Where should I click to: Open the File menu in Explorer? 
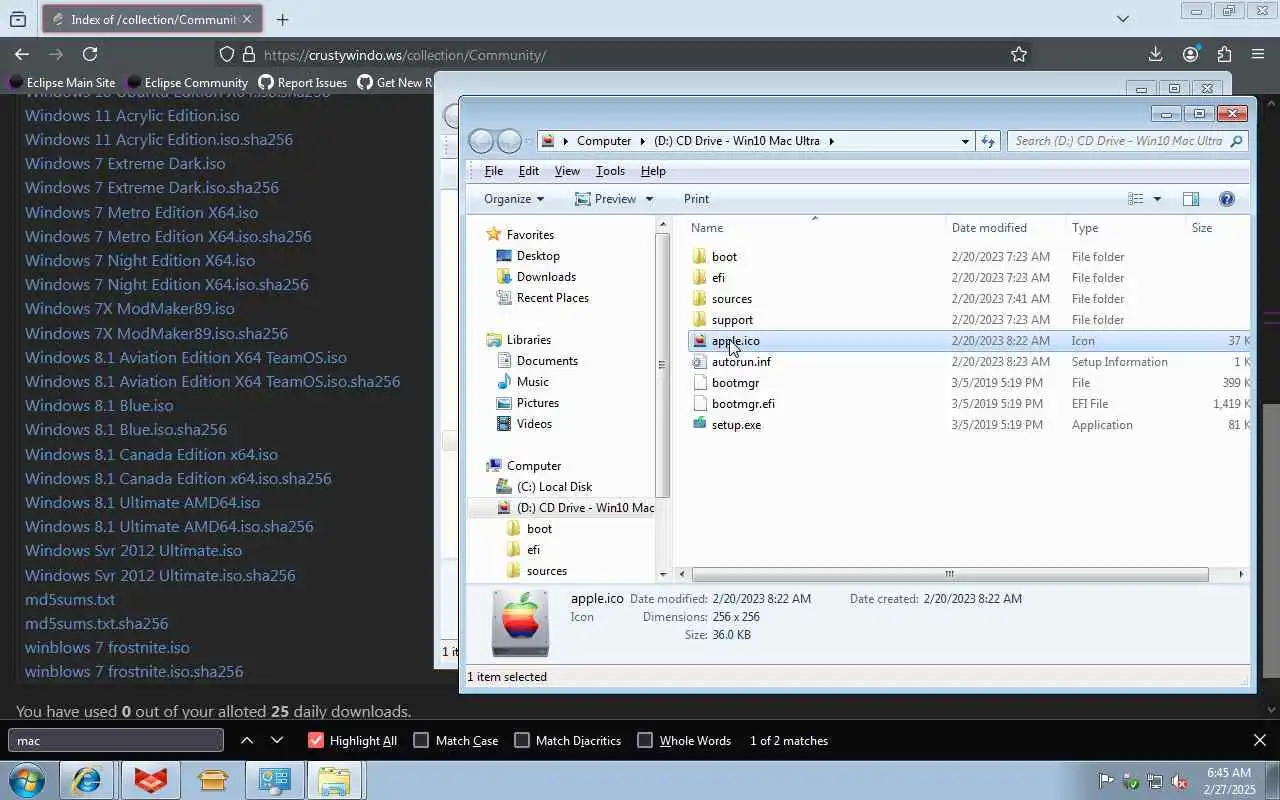[493, 171]
